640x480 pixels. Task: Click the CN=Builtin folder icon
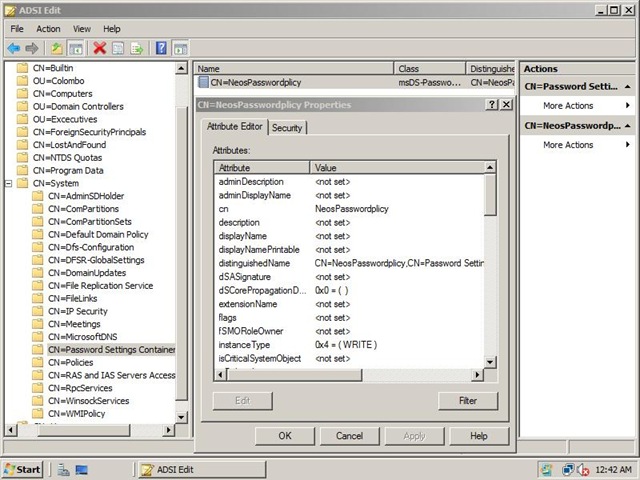[22, 68]
